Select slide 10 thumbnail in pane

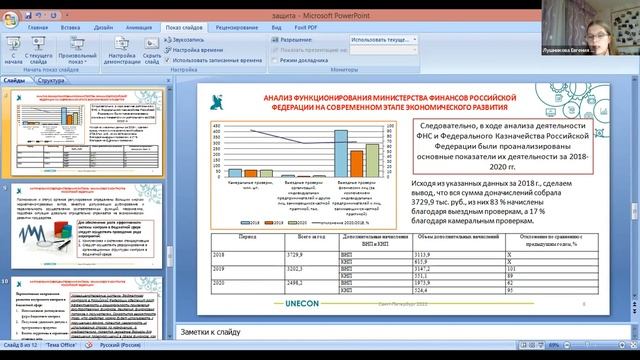click(87, 308)
